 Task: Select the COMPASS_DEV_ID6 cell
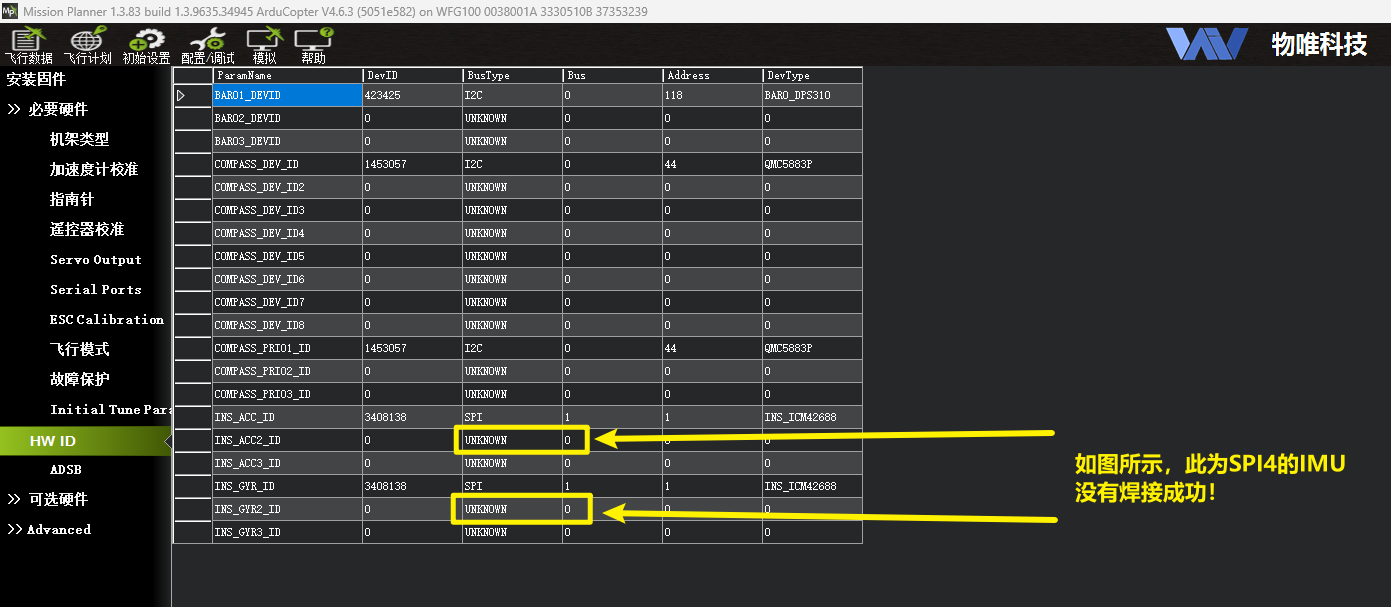click(287, 279)
